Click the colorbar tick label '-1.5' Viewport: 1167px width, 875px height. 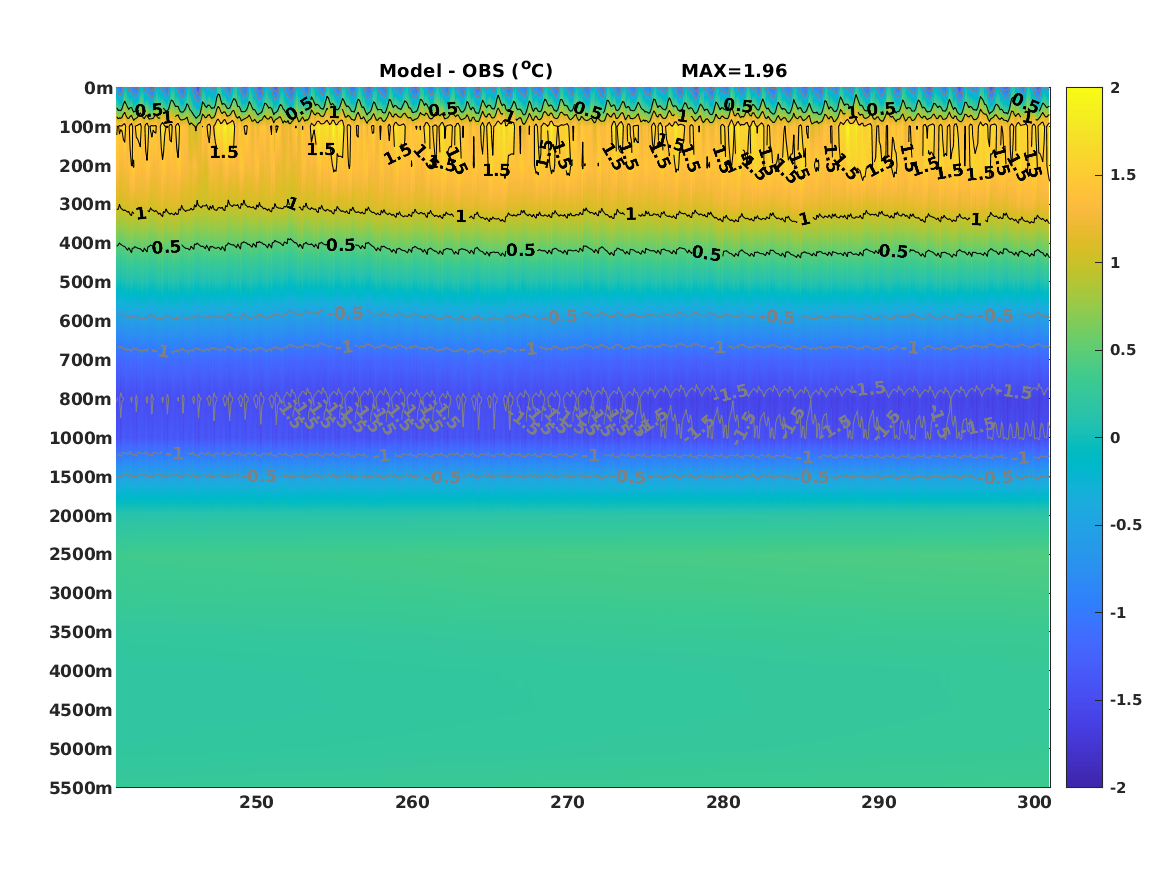(1126, 699)
